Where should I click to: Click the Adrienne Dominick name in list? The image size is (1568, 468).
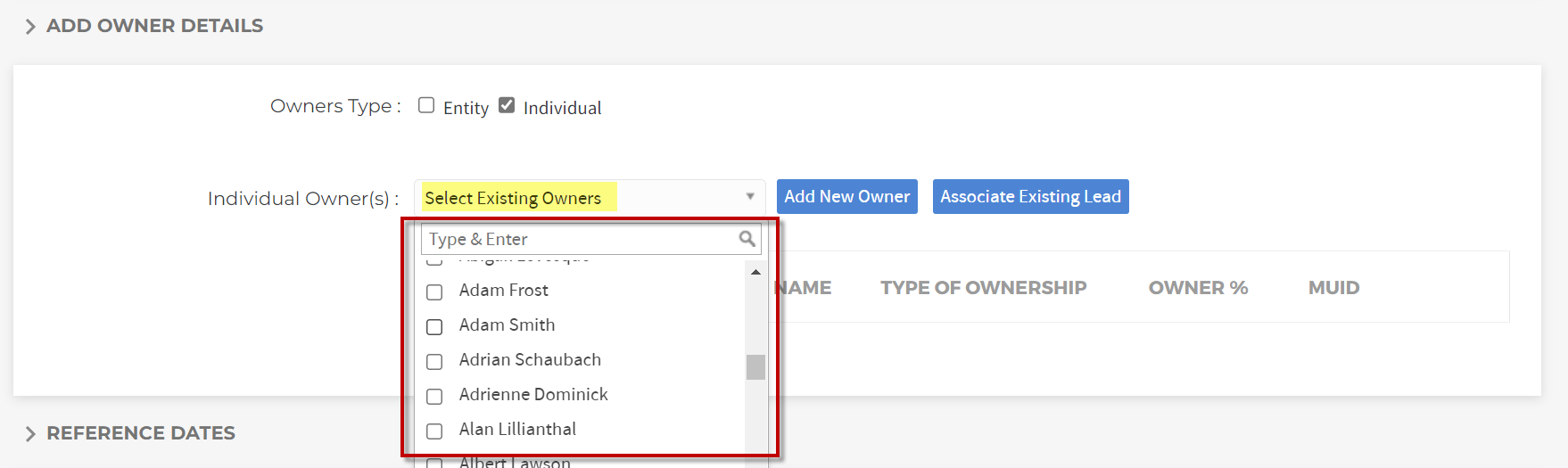pos(533,395)
